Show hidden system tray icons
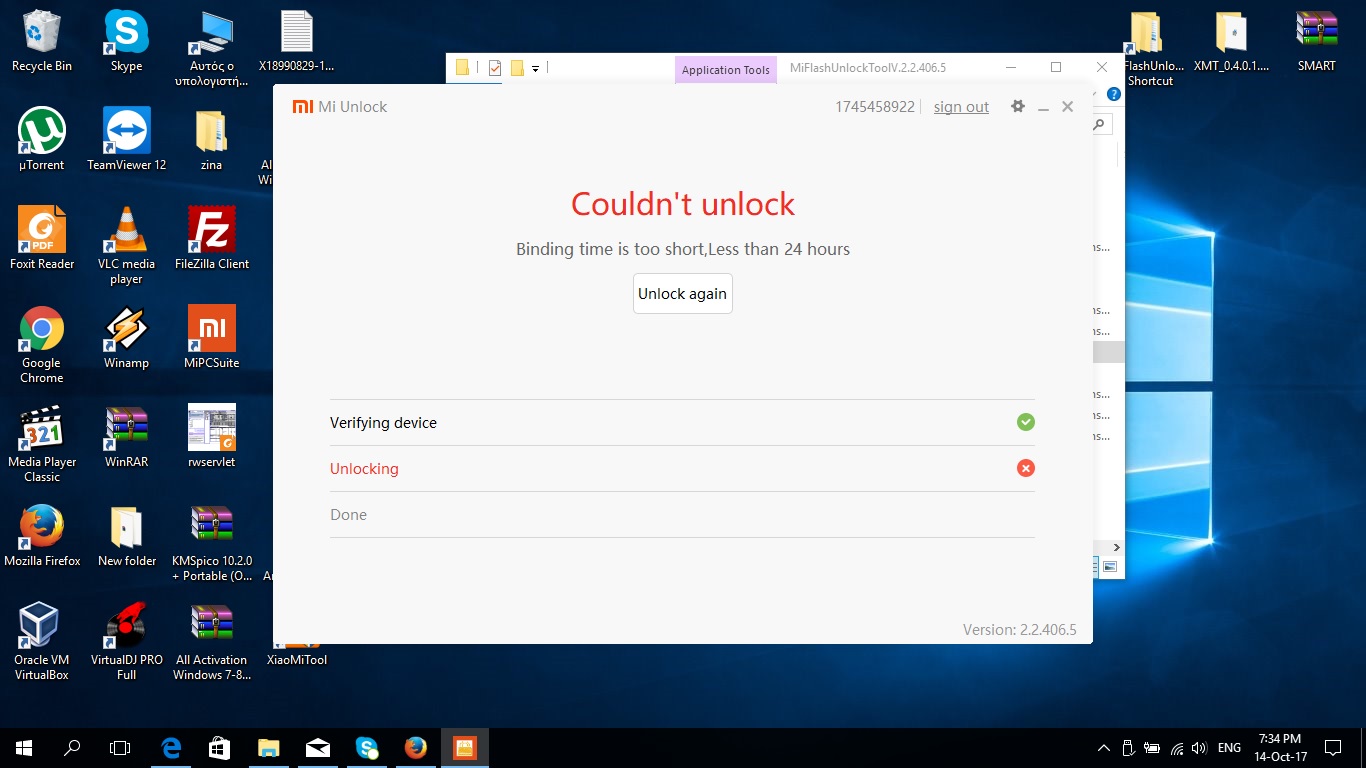Image resolution: width=1366 pixels, height=768 pixels. pos(1104,748)
